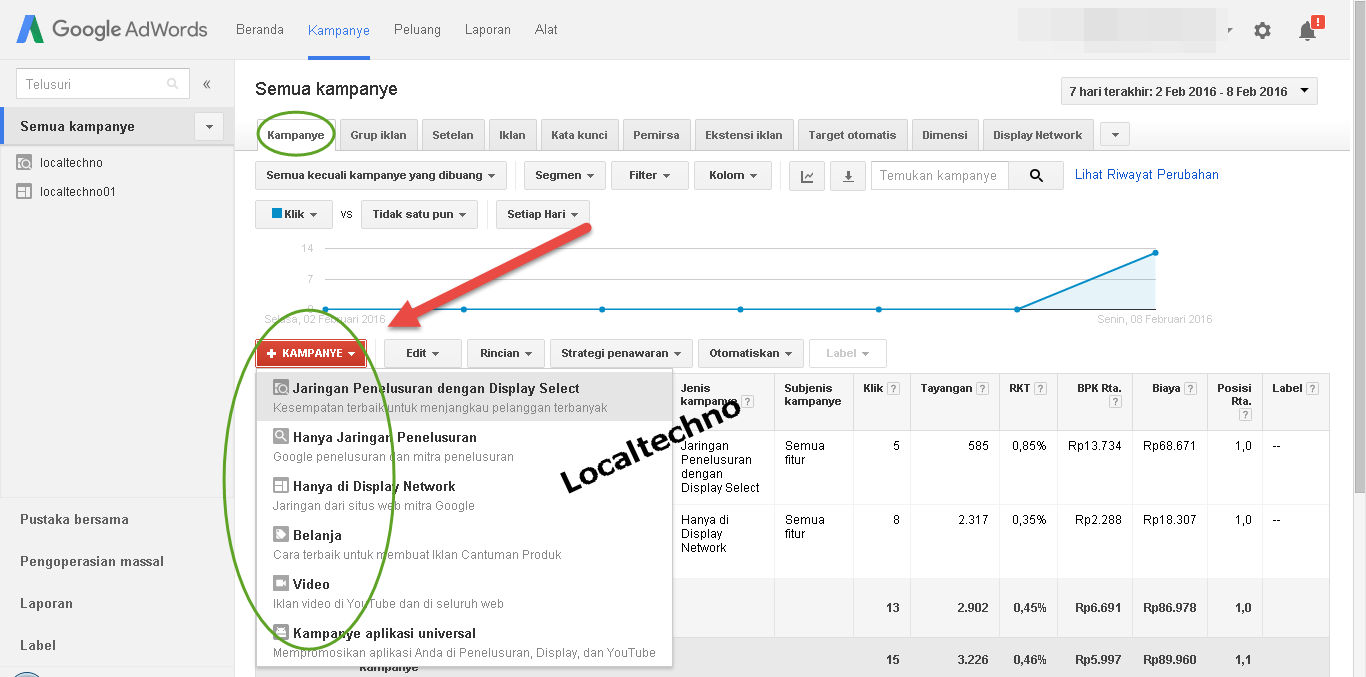Open the date range dropdown

1189,91
